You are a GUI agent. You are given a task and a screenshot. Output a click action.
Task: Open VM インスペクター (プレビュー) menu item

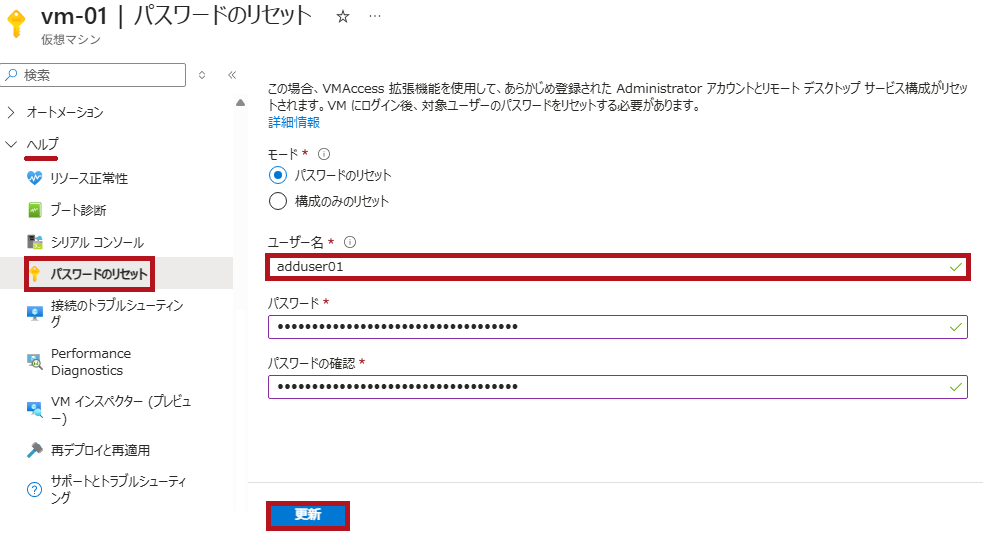(121, 409)
